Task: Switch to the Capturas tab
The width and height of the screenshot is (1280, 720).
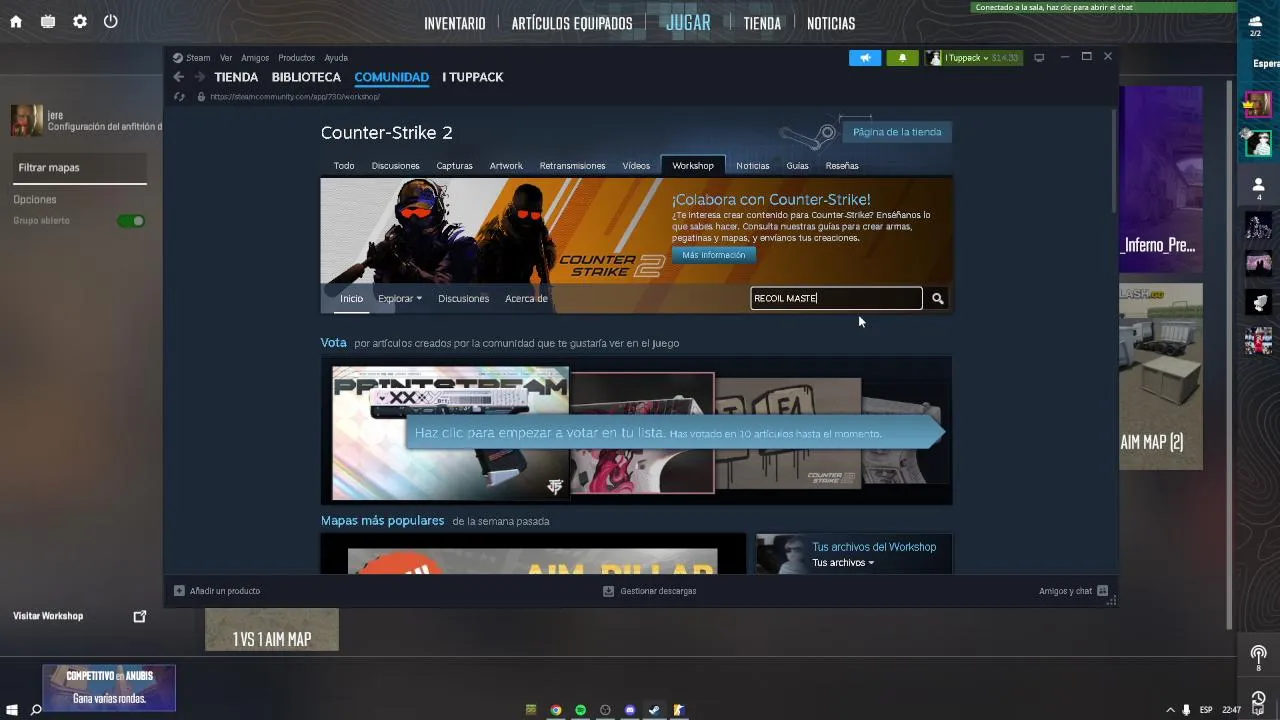Action: 454,166
